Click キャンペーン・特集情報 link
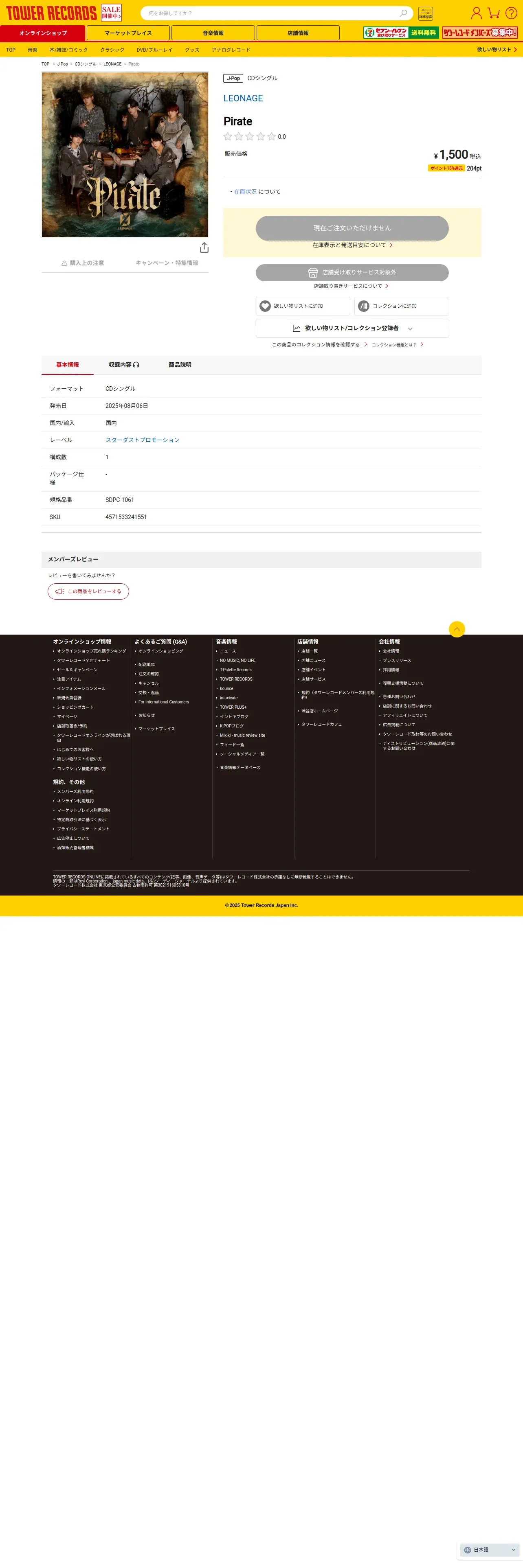 [167, 263]
